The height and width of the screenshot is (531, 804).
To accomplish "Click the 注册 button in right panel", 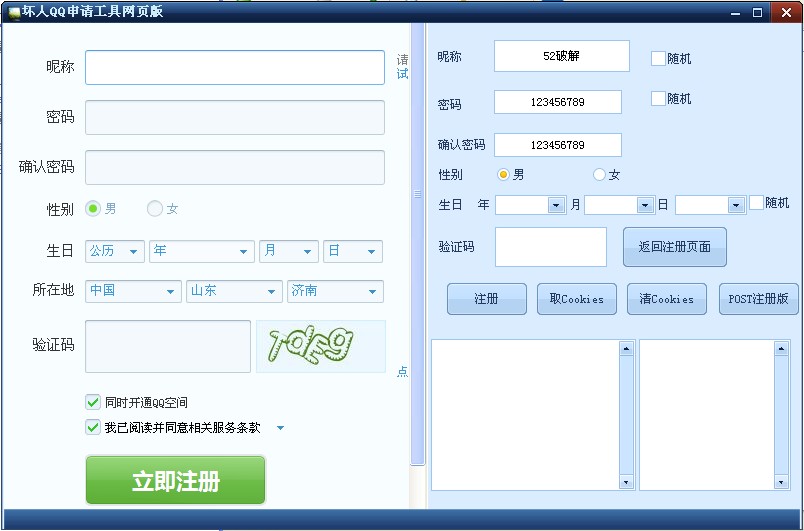I will 487,299.
